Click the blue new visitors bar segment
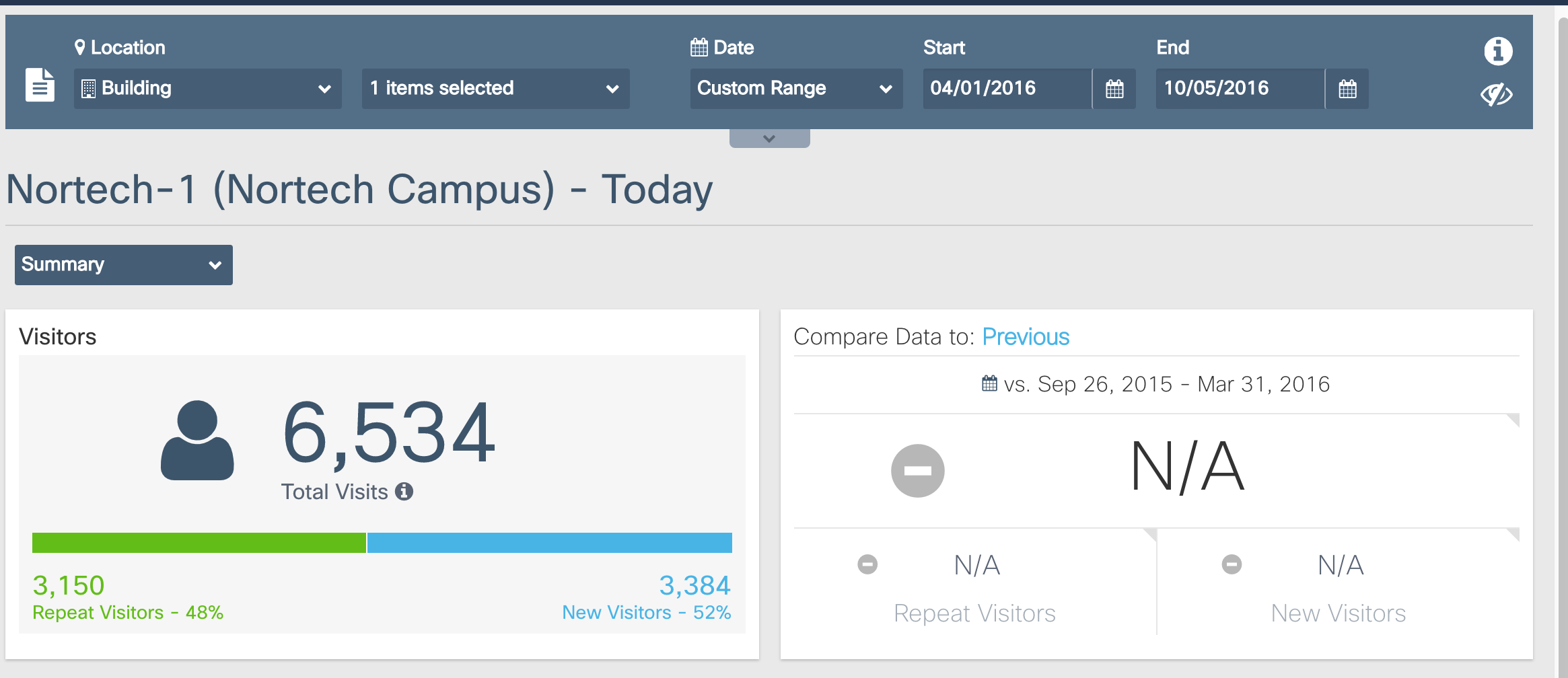Viewport: 1568px width, 678px height. (550, 543)
